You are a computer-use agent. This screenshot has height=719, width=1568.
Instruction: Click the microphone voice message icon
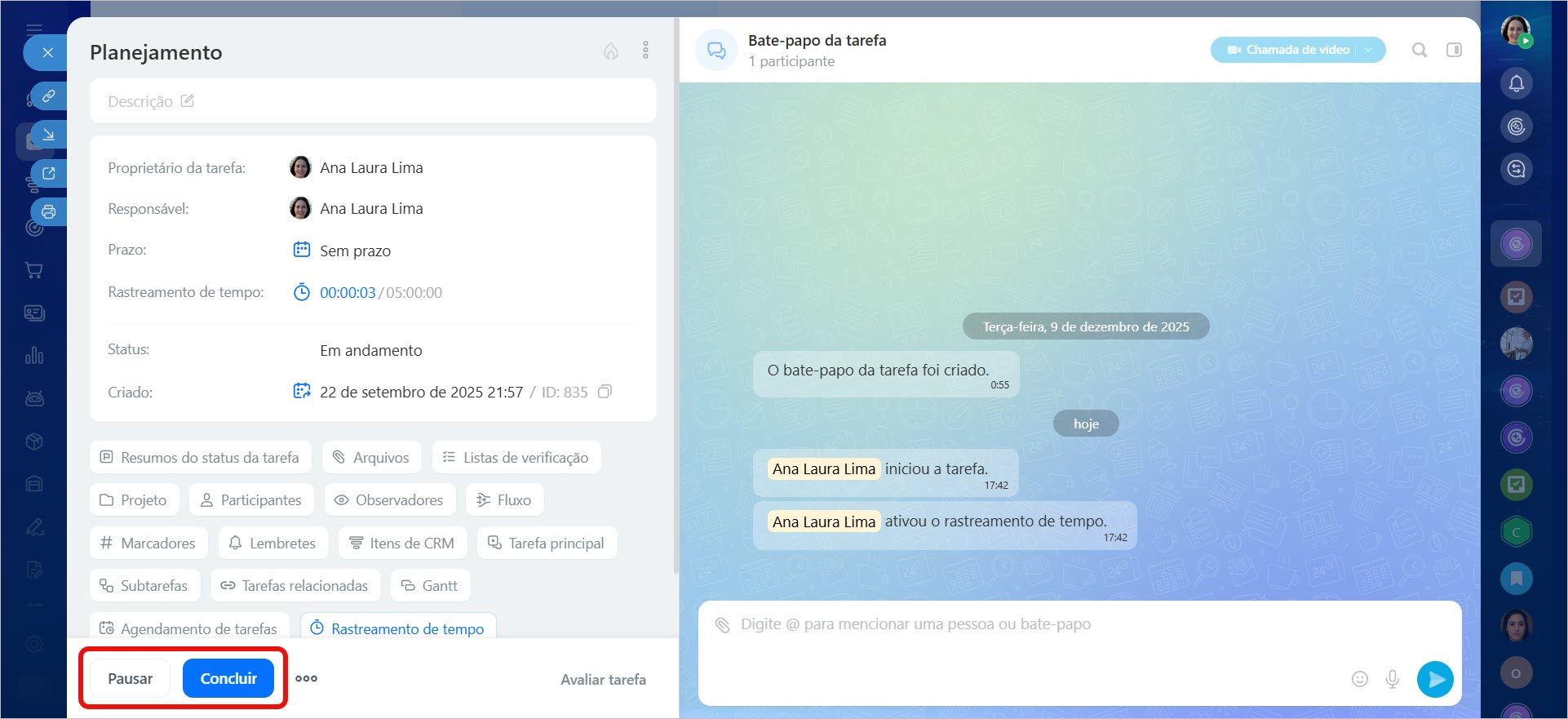tap(1393, 679)
